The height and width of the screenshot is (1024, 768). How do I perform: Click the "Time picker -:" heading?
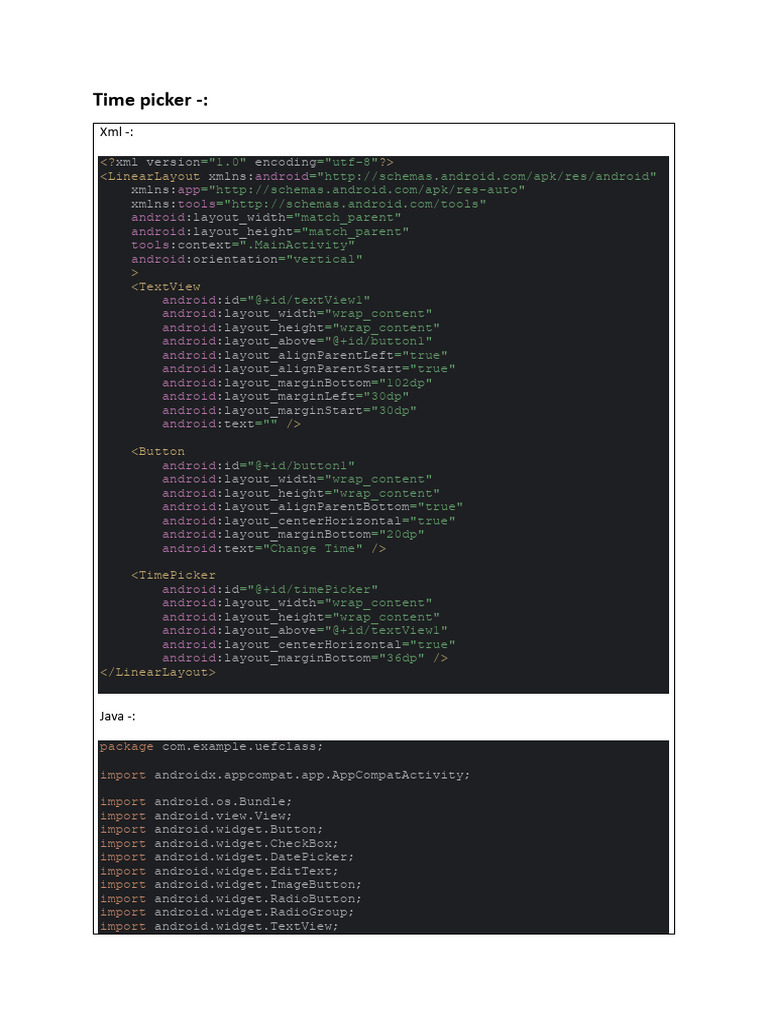click(x=150, y=100)
